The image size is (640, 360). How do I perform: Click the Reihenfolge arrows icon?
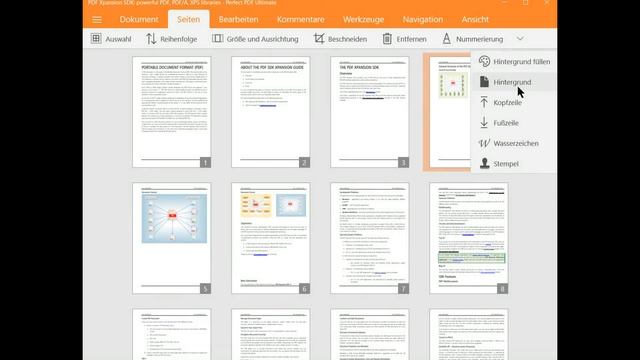[x=151, y=39]
